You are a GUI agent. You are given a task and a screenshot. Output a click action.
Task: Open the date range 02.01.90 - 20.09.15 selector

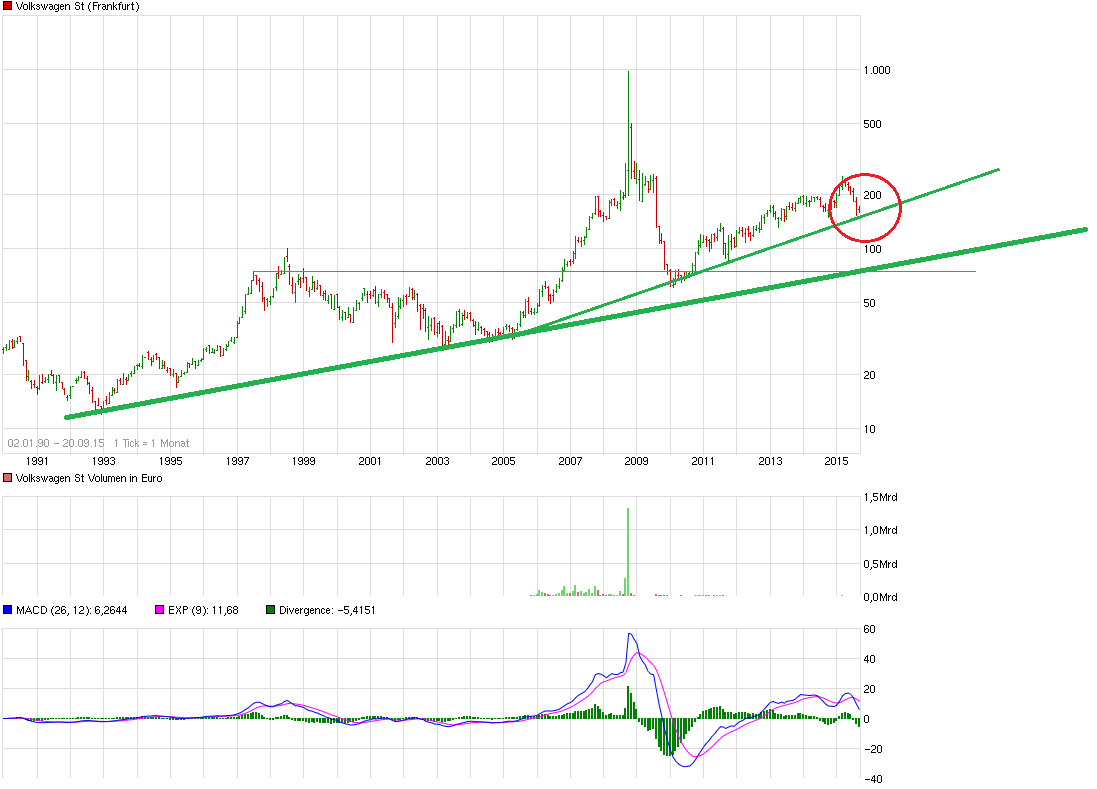[x=57, y=442]
